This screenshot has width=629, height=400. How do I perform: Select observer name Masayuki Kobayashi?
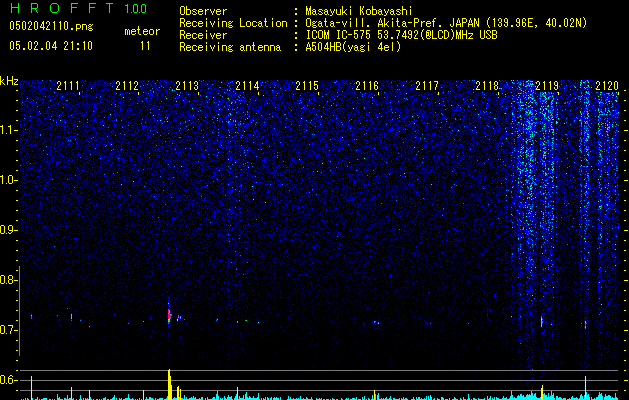point(359,11)
